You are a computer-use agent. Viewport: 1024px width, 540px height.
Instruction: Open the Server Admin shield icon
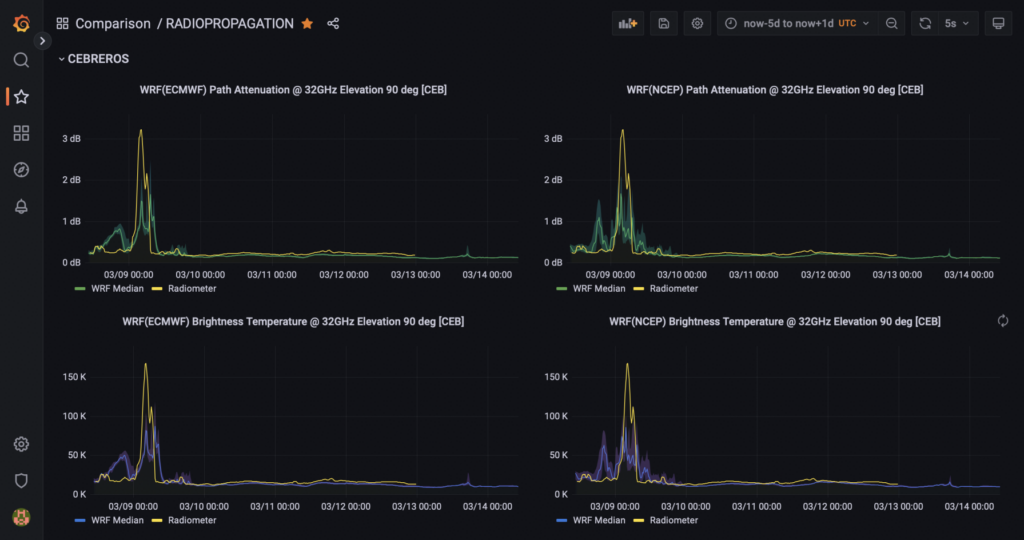(x=22, y=481)
